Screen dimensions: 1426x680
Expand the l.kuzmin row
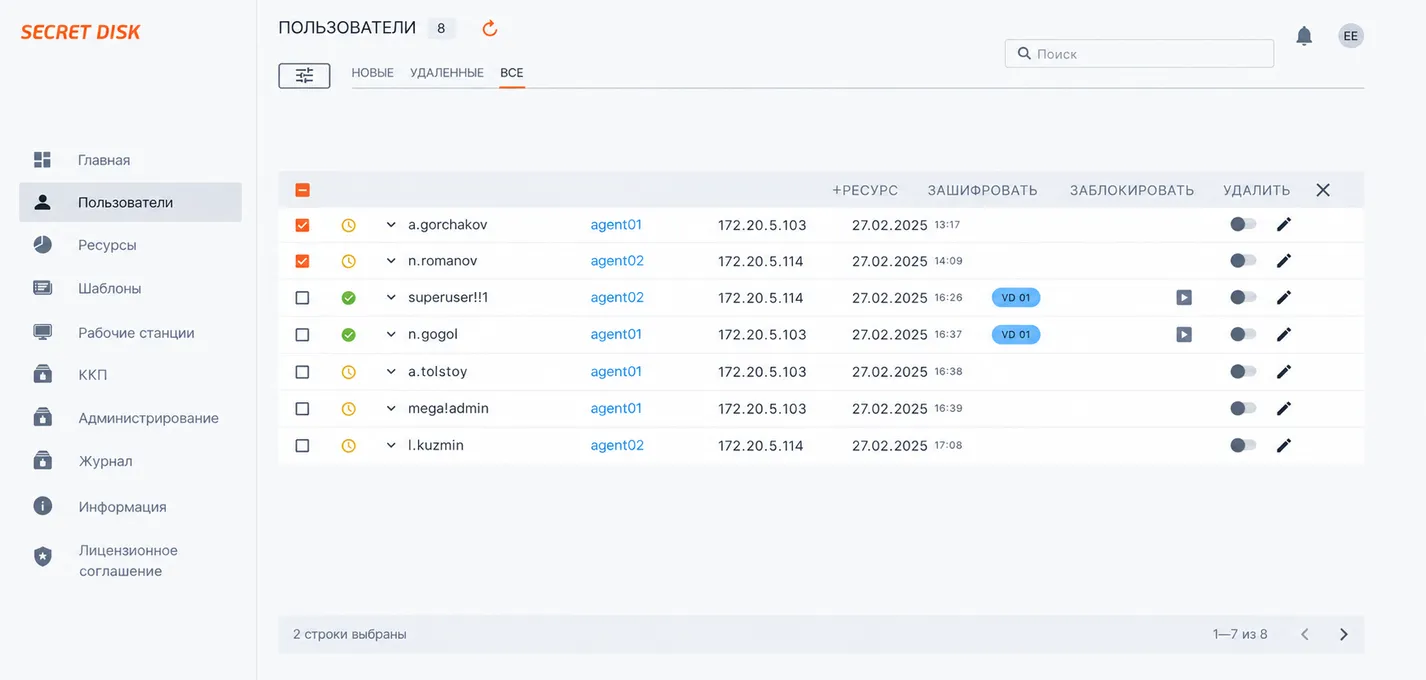pos(391,445)
